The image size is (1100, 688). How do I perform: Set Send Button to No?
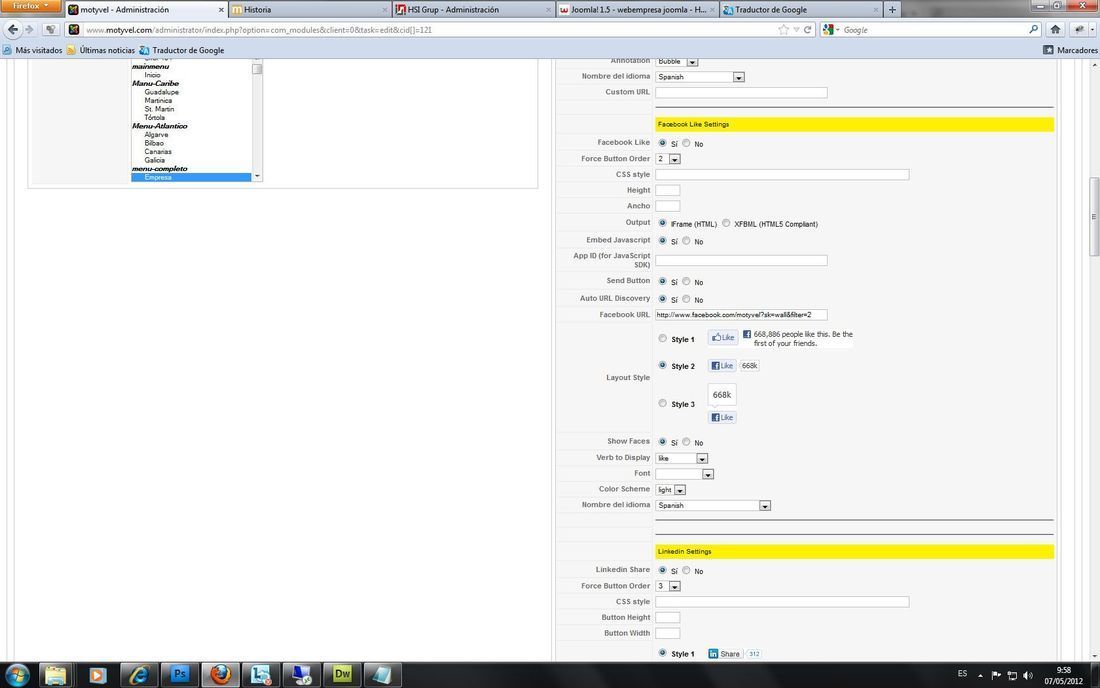[686, 281]
